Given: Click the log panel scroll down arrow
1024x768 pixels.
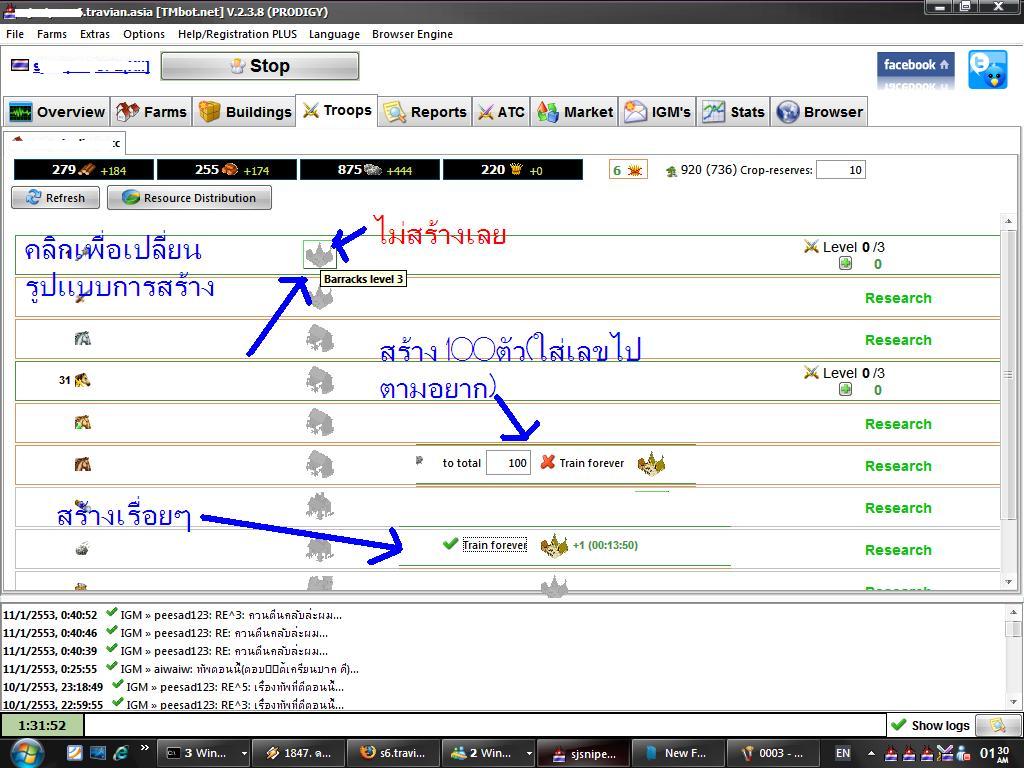Looking at the screenshot, I should (1013, 702).
